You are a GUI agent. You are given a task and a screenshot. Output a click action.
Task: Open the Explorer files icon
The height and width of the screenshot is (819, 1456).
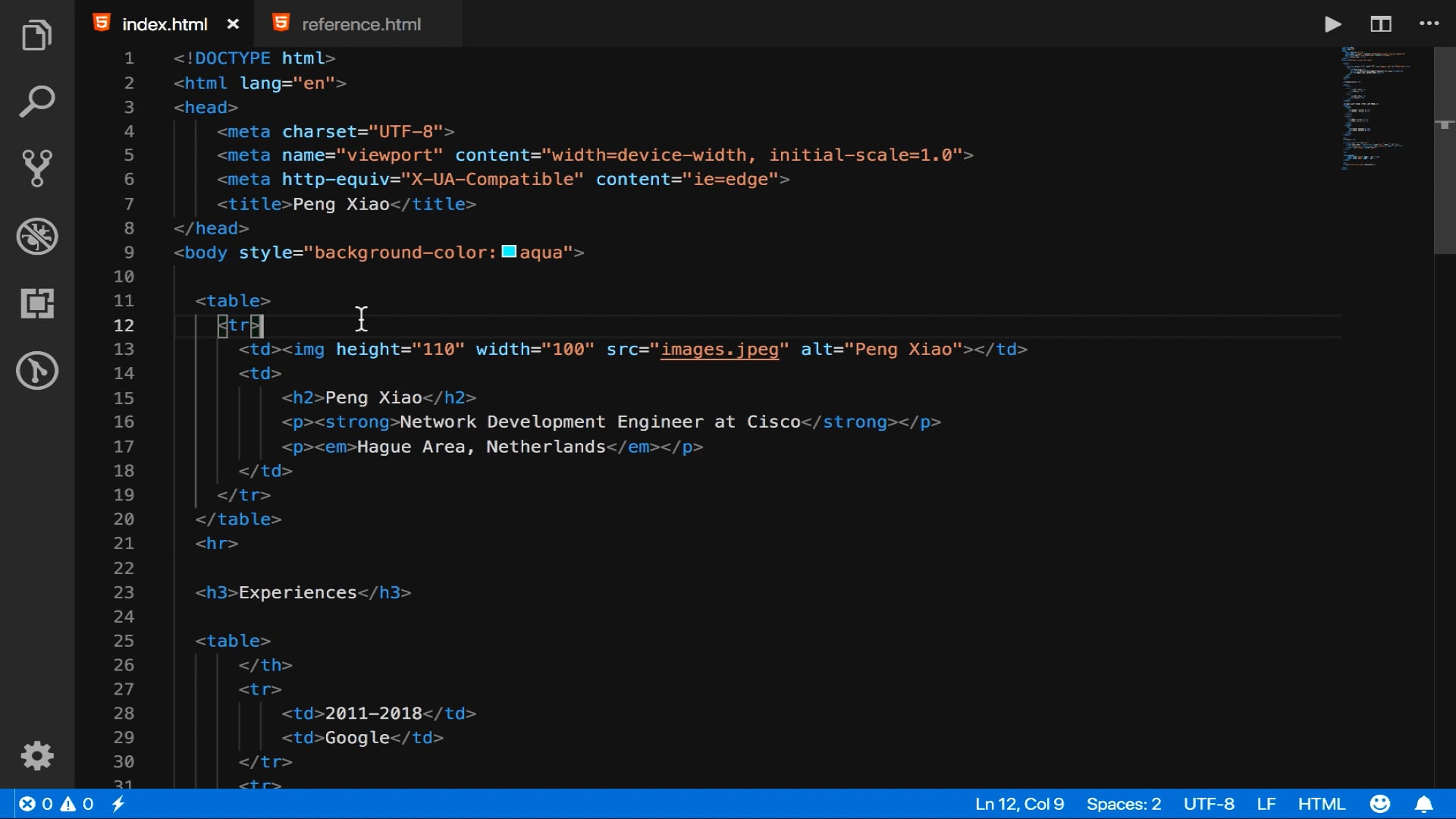coord(36,35)
